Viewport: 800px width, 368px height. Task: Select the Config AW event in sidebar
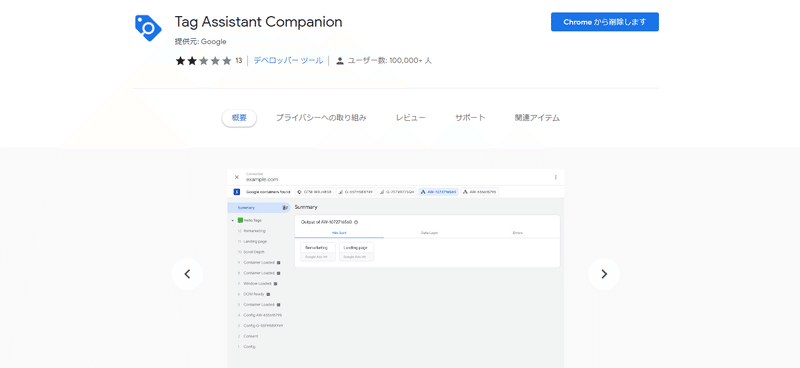tap(262, 315)
